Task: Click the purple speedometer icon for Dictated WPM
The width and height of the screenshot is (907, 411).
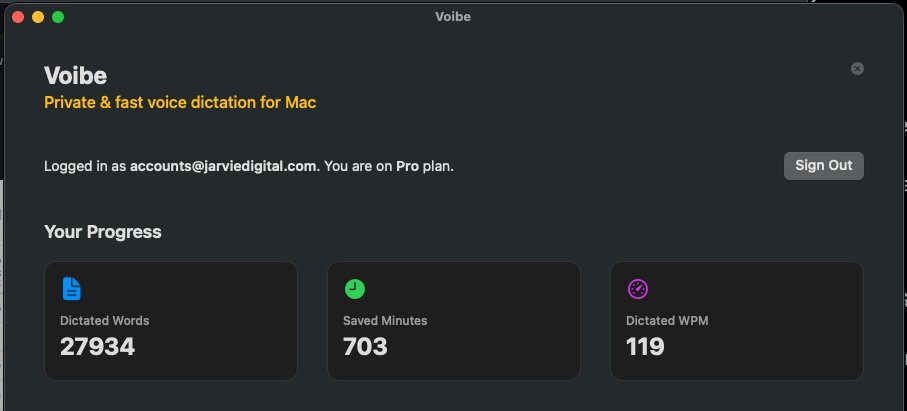Action: coord(638,289)
